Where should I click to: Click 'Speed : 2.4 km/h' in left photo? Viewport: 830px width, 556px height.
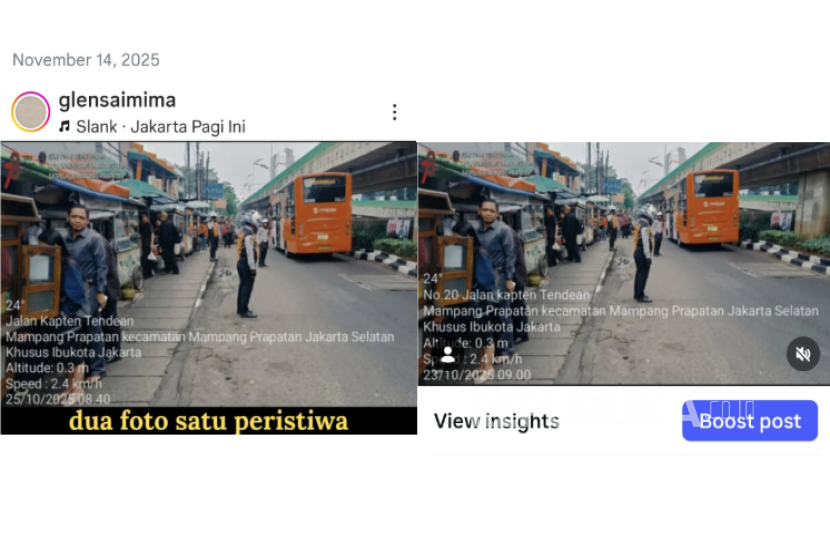tap(54, 383)
